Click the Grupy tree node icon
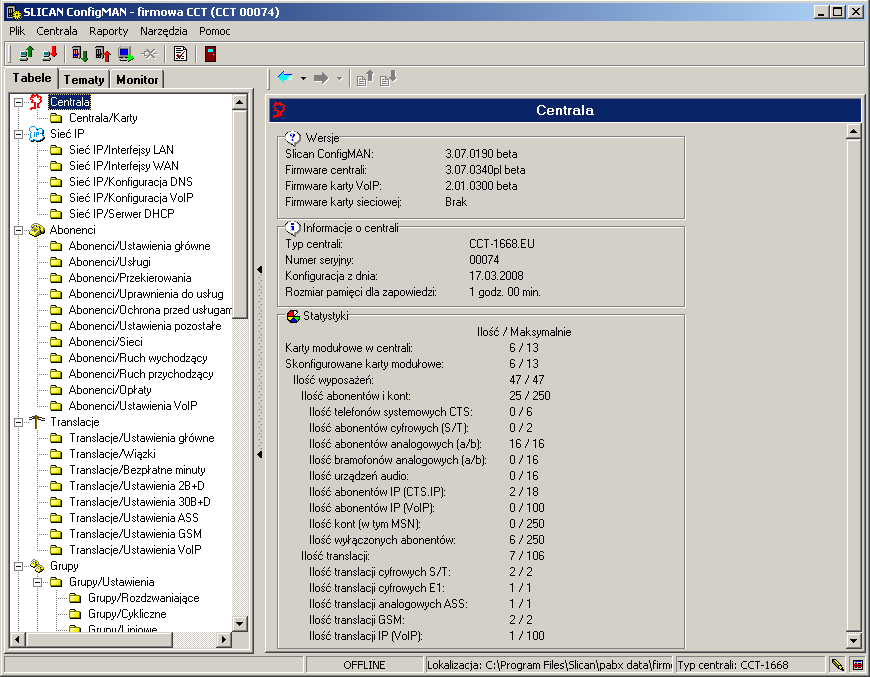 (x=37, y=566)
